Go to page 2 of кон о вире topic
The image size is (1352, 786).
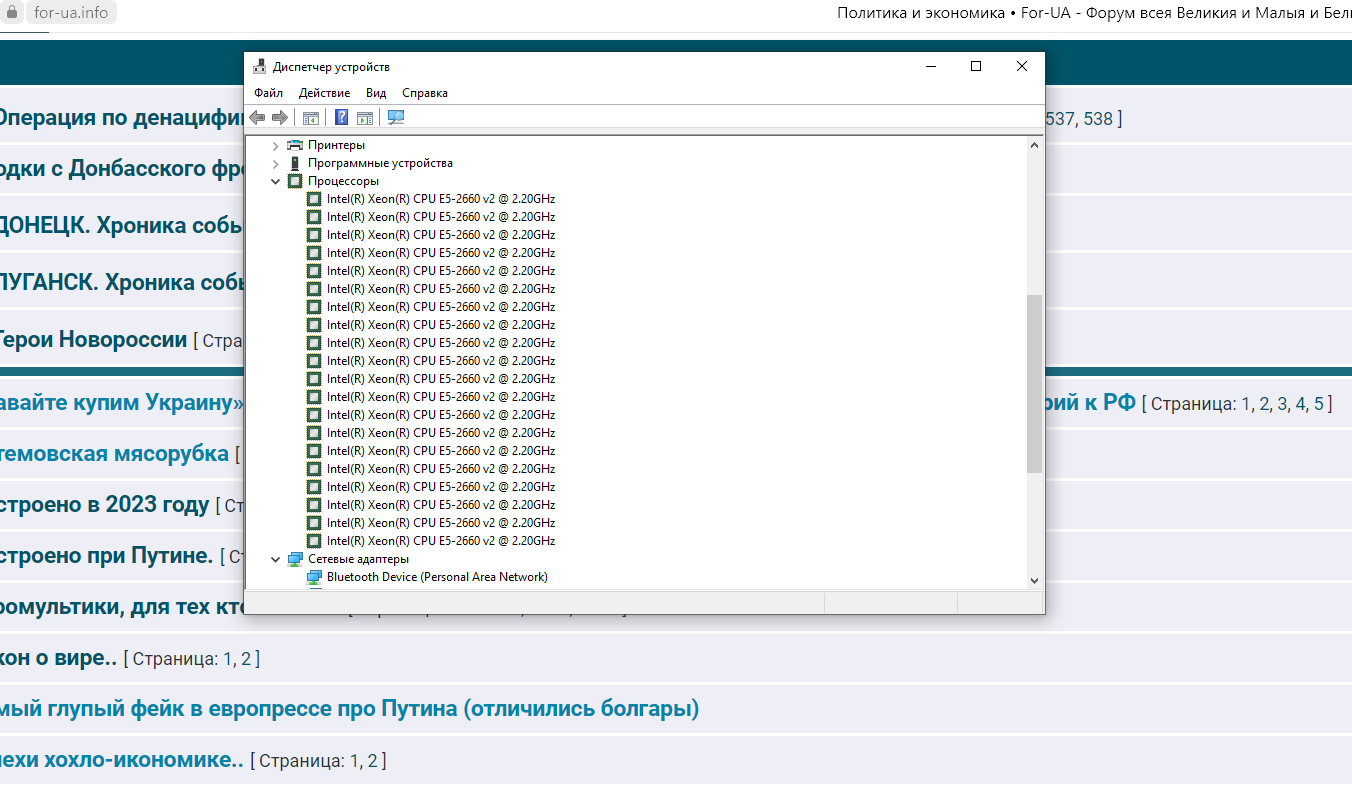pos(246,659)
